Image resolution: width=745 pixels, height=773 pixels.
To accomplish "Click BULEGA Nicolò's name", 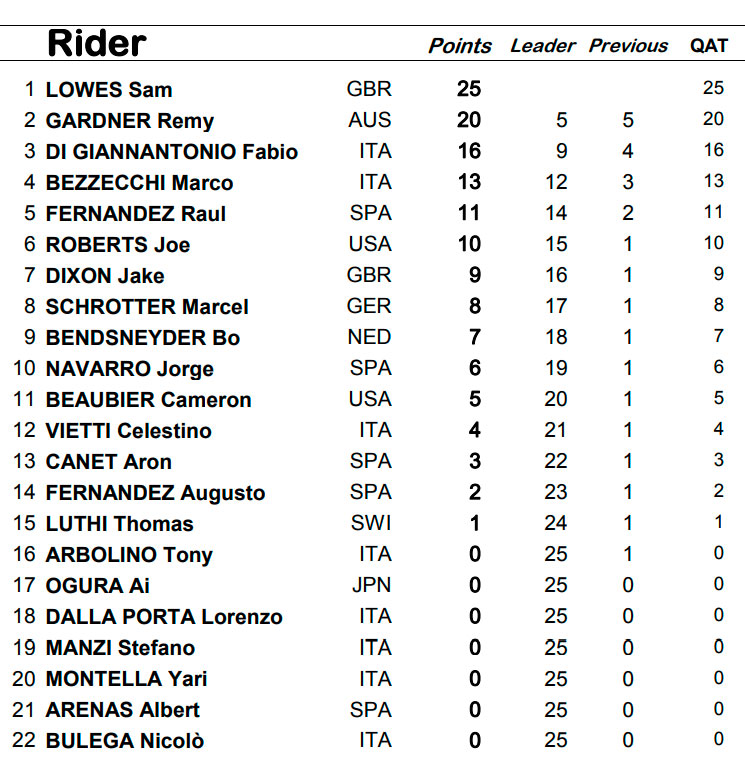I will coord(125,741).
